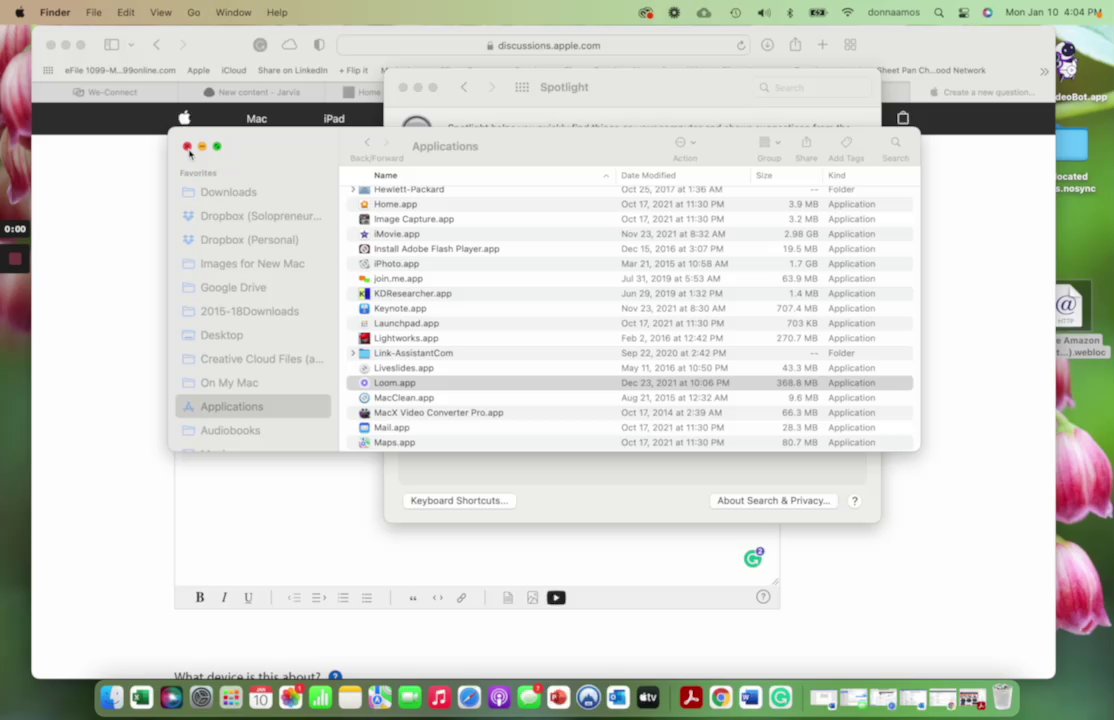Open the Safari sidebar toggle button
Screen dimensions: 1114x720
[112, 45]
